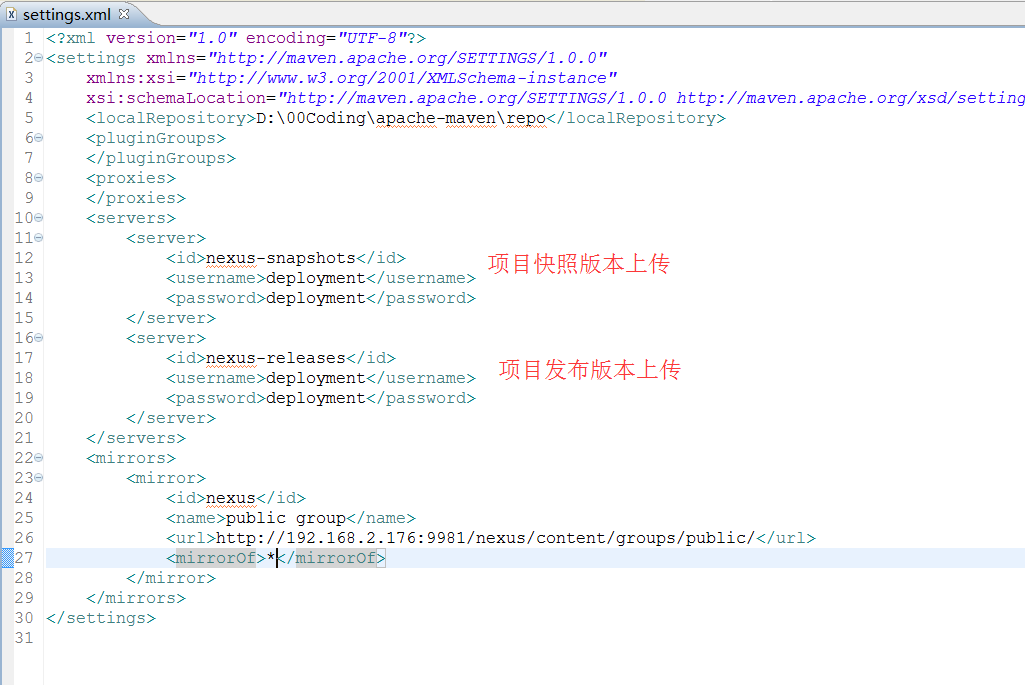Select the settings.xml editor tab
Image resolution: width=1025 pixels, height=685 pixels.
click(67, 14)
